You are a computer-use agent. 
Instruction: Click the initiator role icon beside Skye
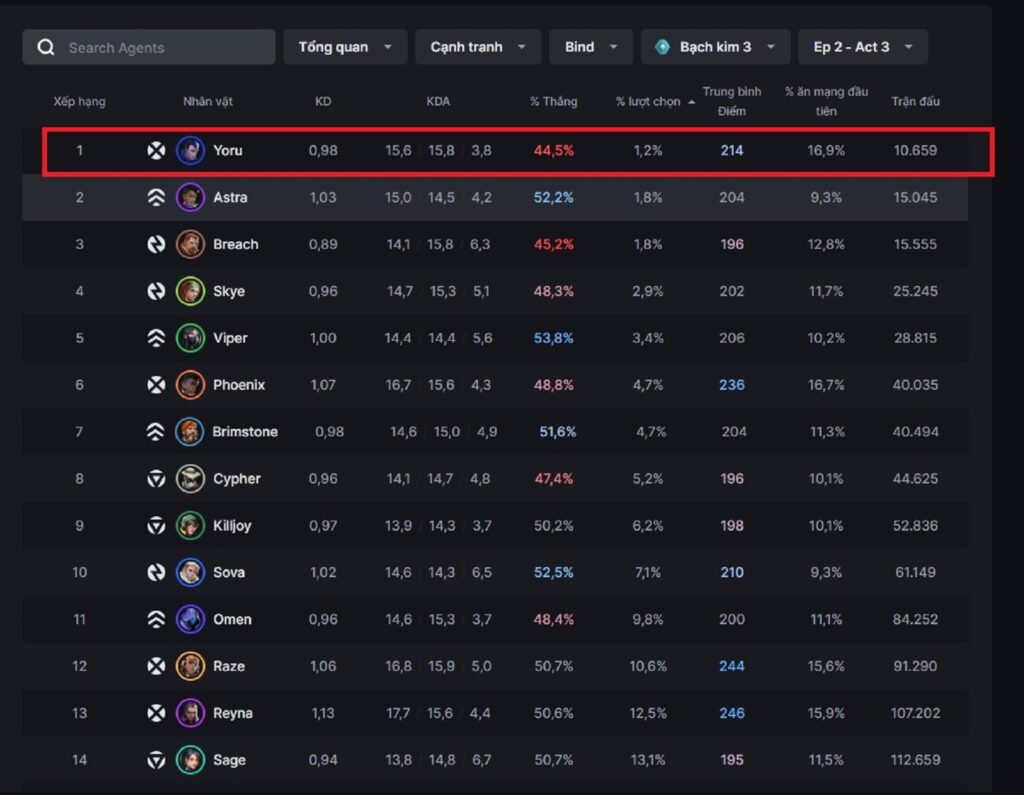pyautogui.click(x=156, y=291)
